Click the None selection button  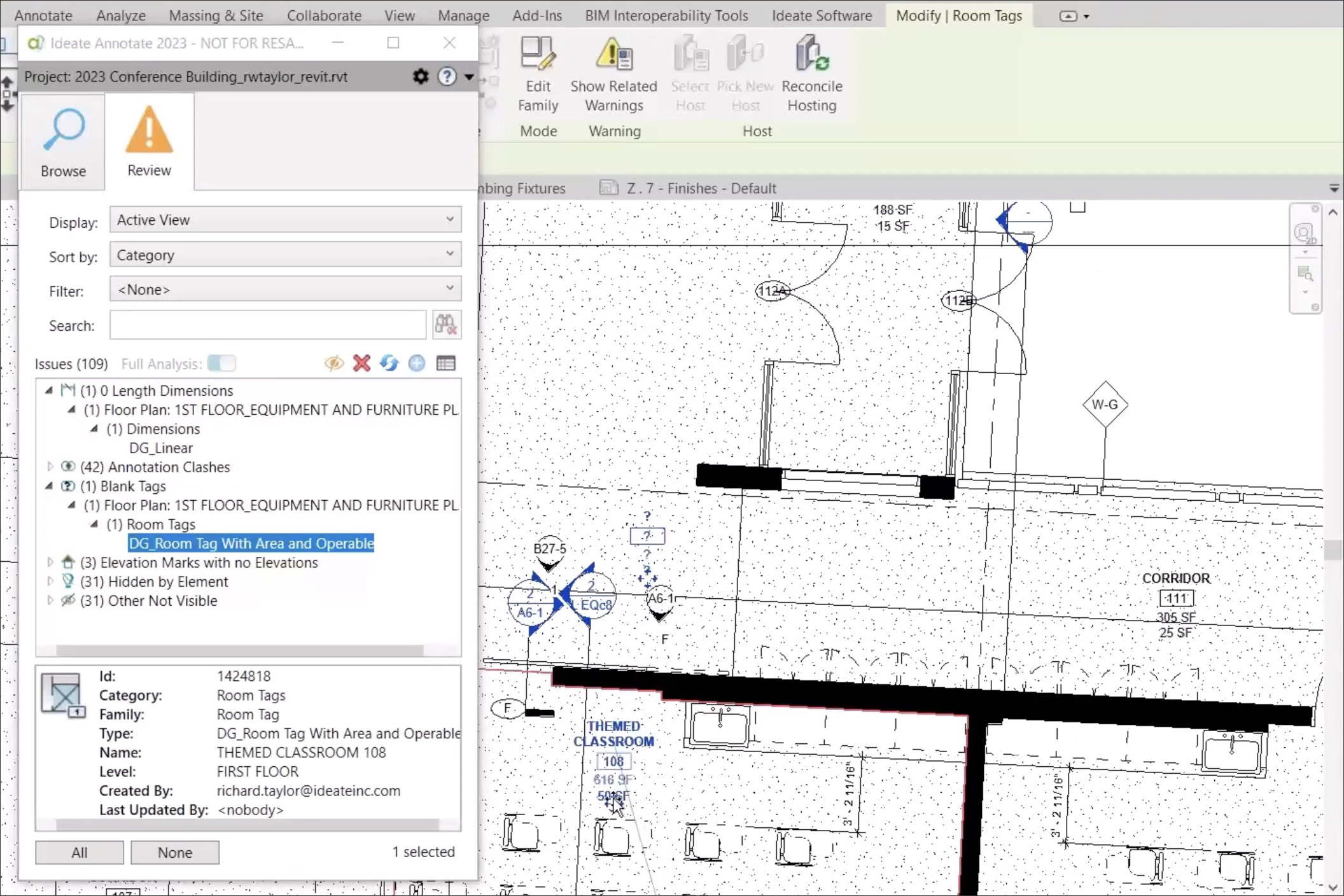click(175, 852)
